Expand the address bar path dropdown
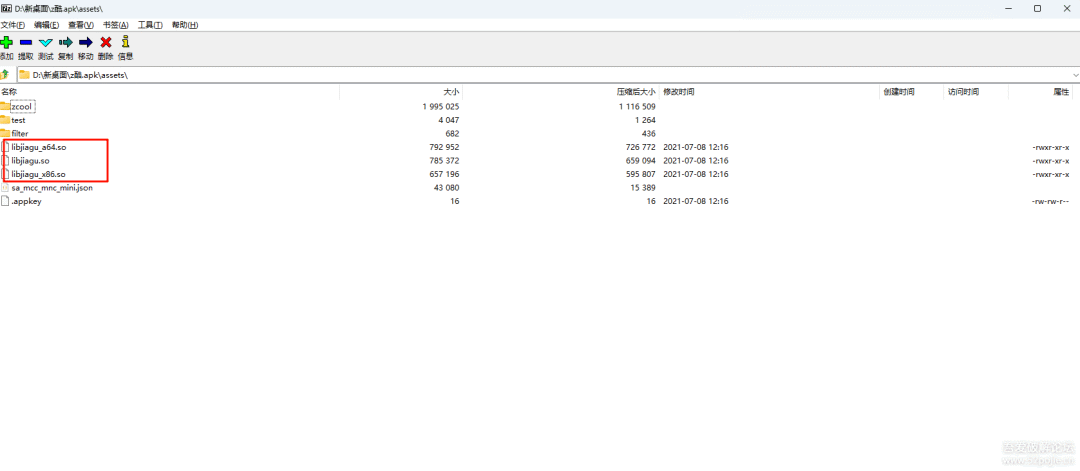The image size is (1080, 471). 1075,74
